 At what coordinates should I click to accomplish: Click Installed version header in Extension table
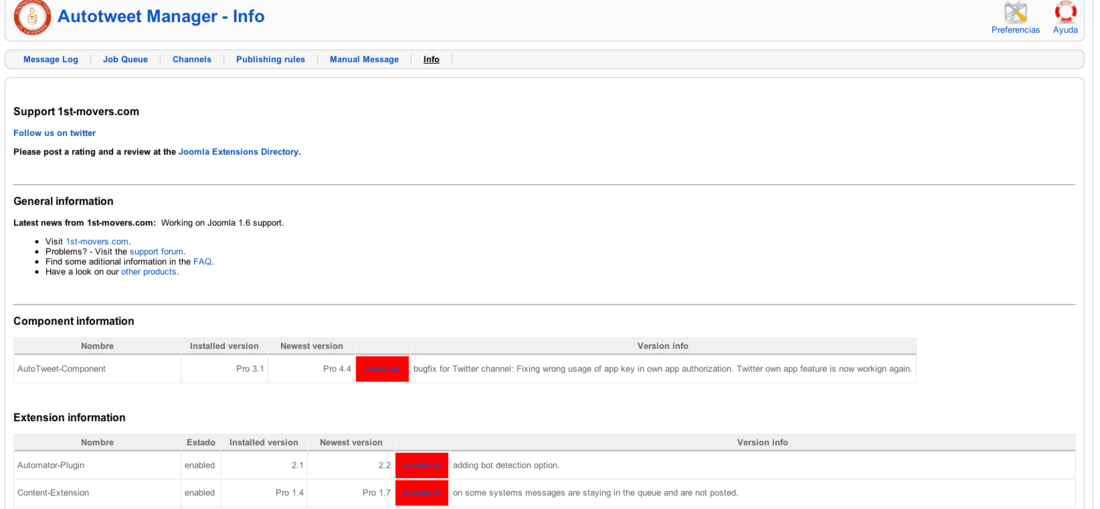pyautogui.click(x=264, y=442)
